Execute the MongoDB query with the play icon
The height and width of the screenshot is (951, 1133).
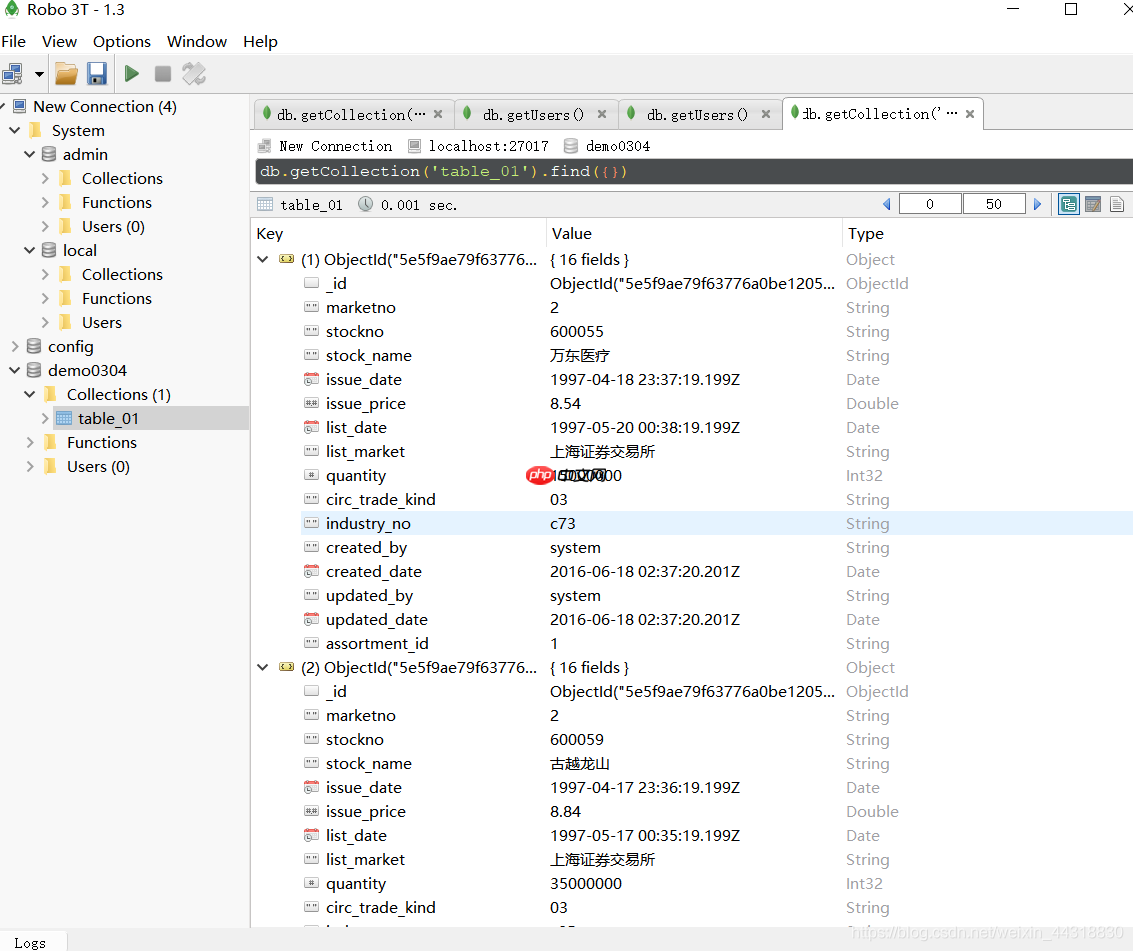click(x=131, y=73)
